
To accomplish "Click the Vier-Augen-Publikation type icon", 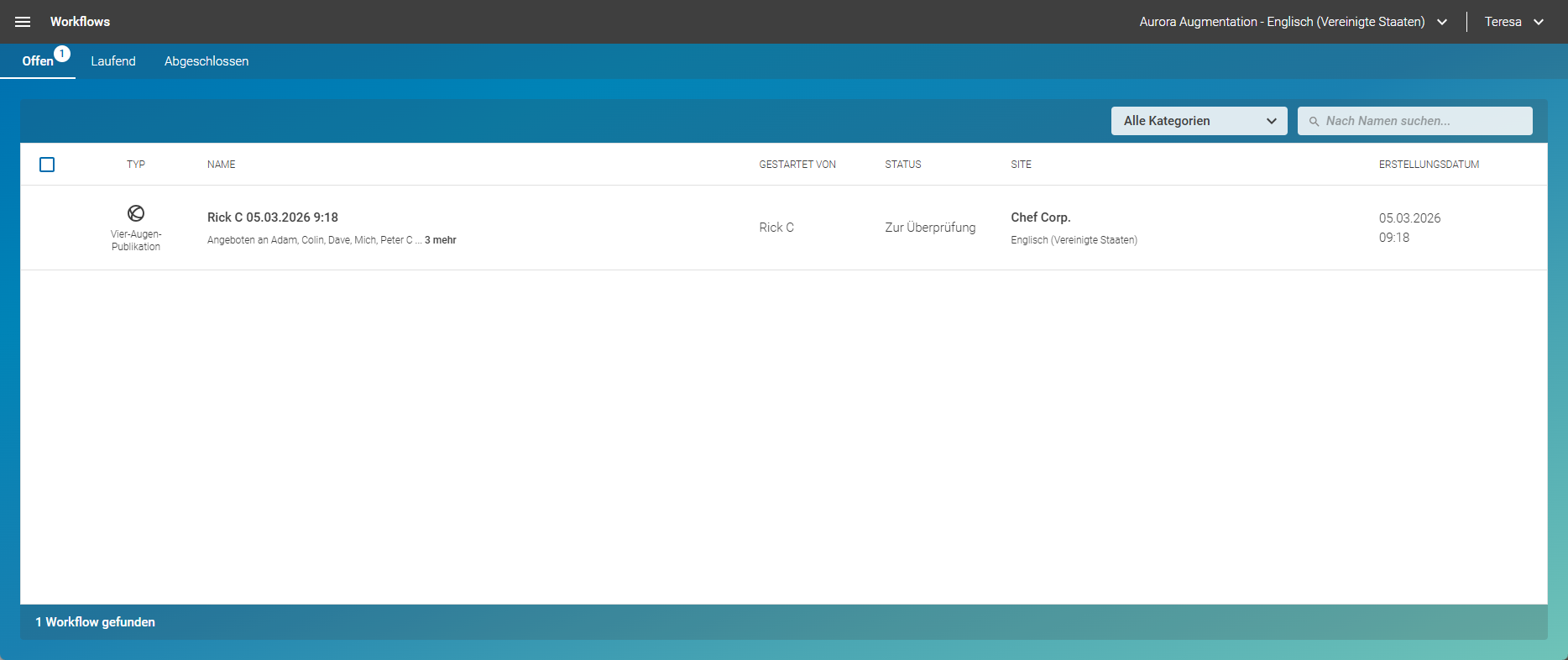I will tap(136, 213).
